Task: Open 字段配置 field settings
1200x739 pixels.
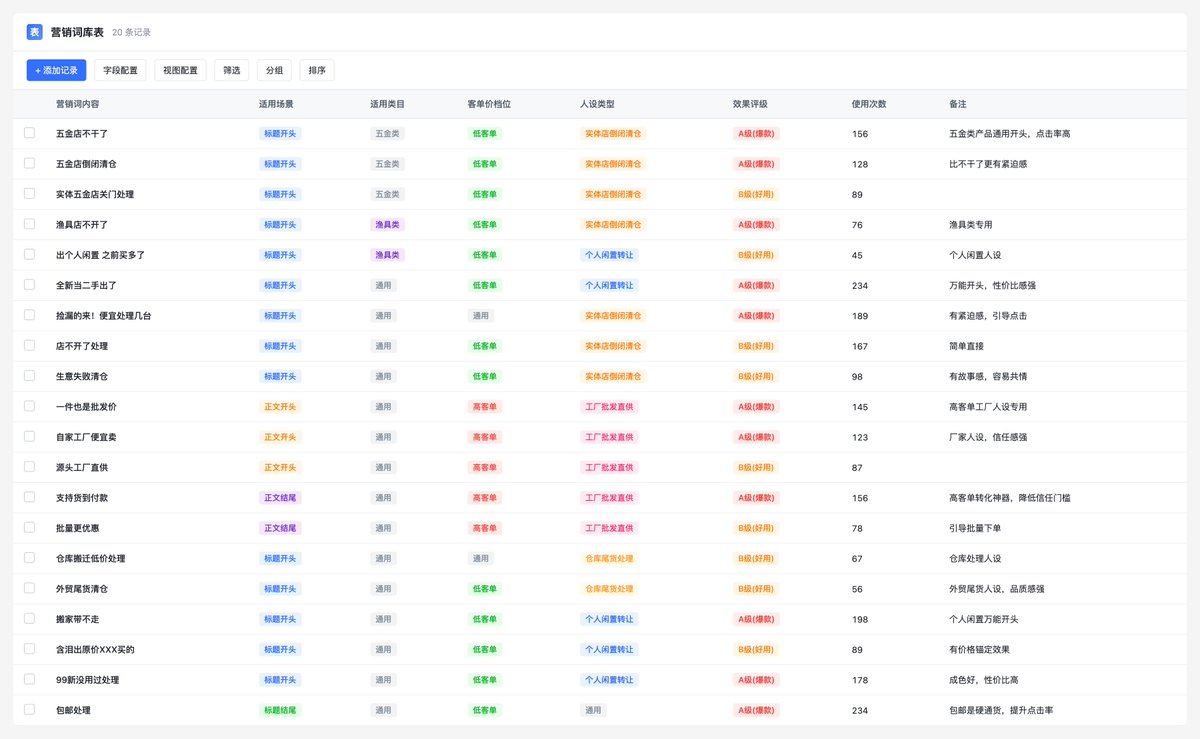Action: click(x=121, y=70)
